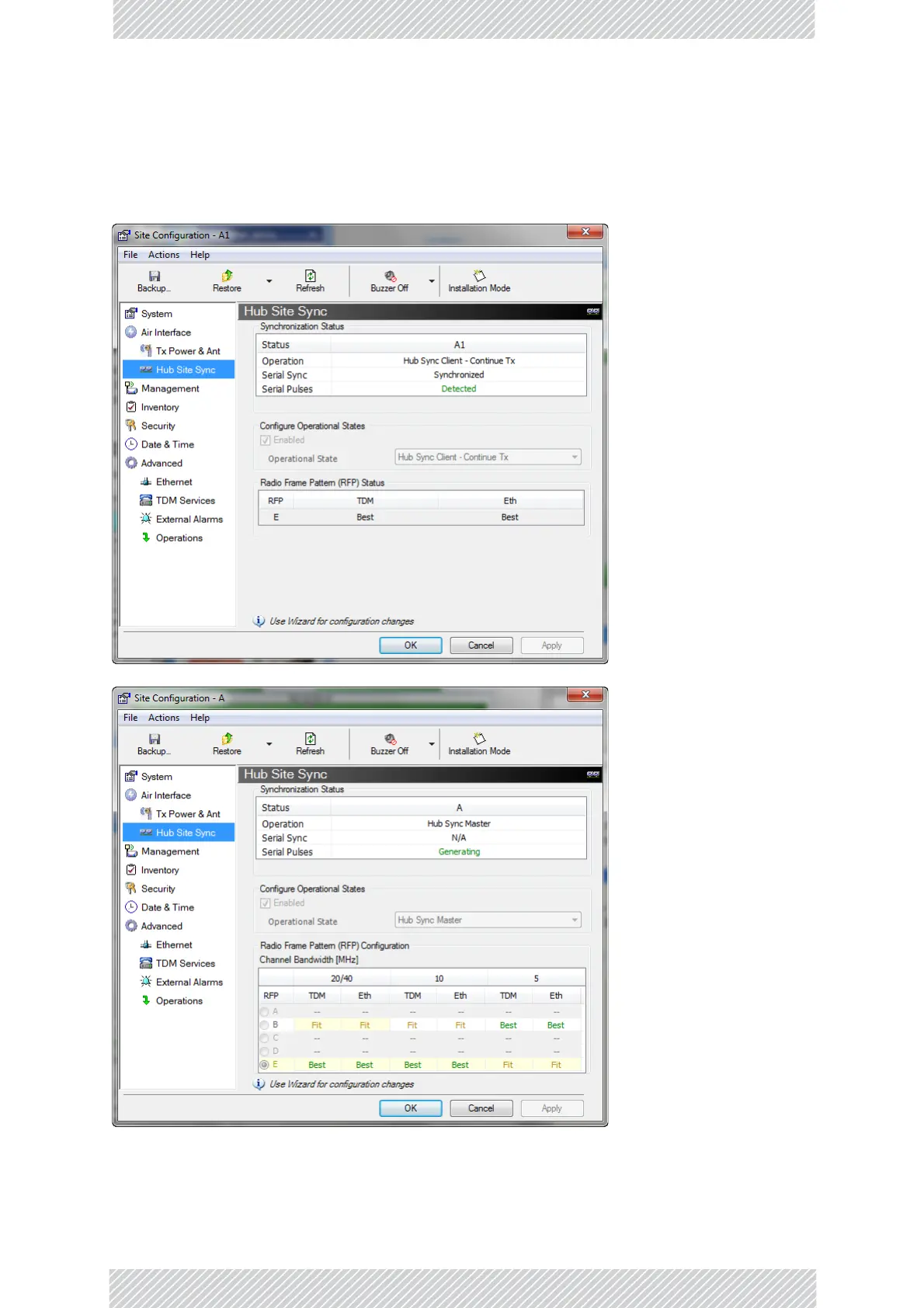Viewport: 924px width, 1308px height.
Task: Select RFP E radio button
Action: (265, 1065)
